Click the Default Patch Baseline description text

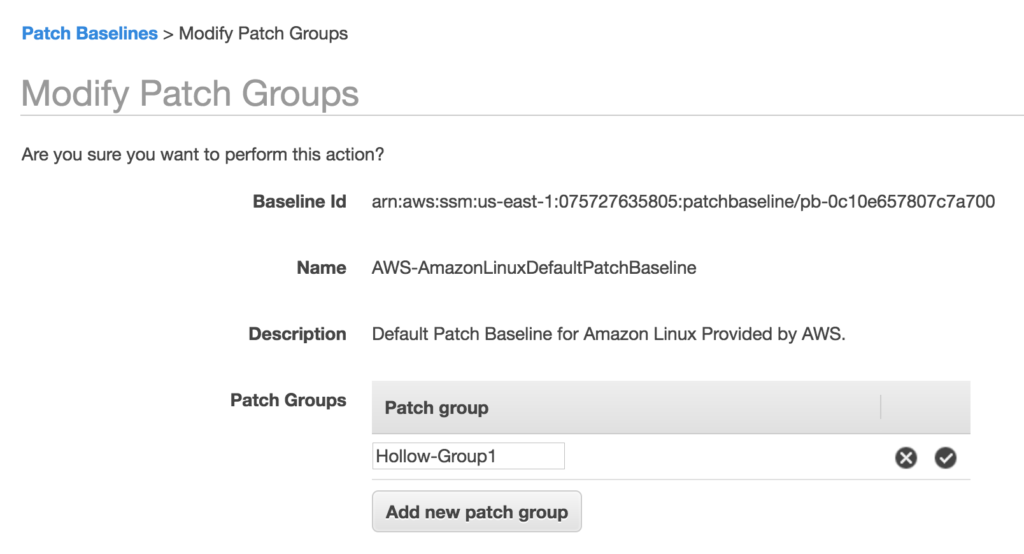pos(608,334)
